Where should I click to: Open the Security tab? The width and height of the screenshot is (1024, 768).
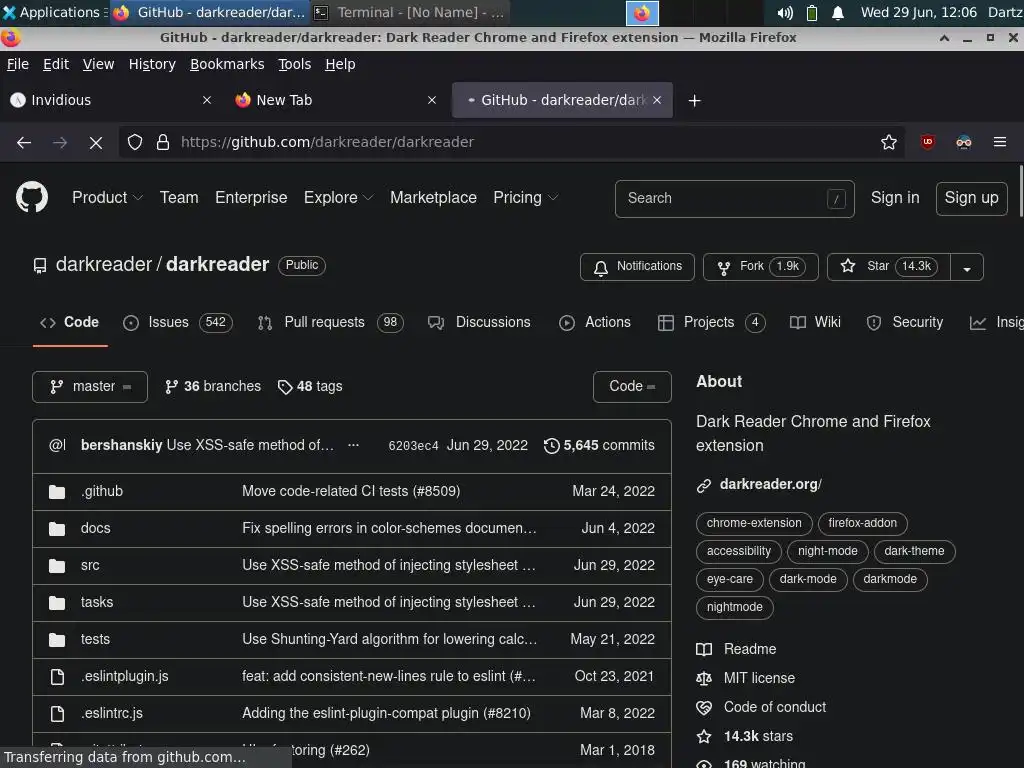[x=904, y=323]
